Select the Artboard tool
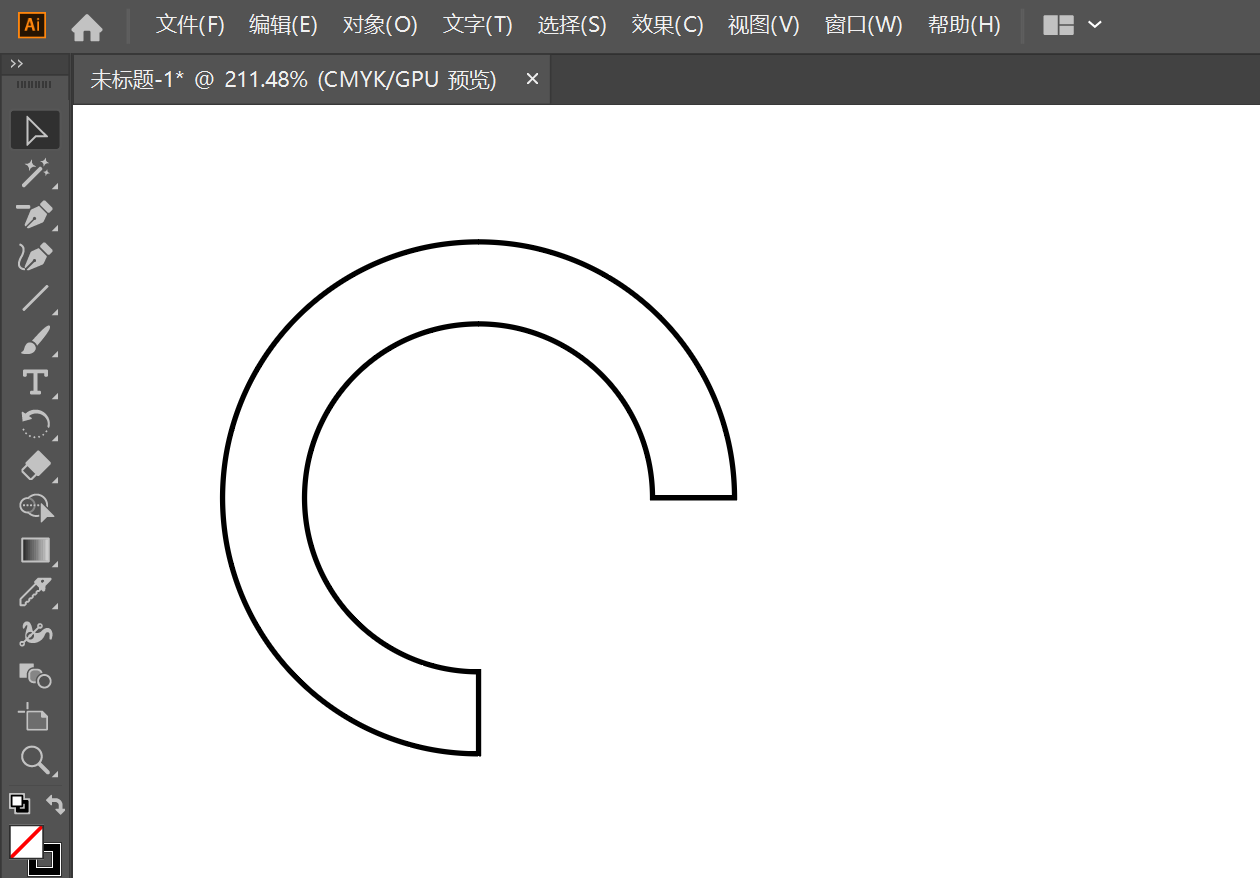 35,718
